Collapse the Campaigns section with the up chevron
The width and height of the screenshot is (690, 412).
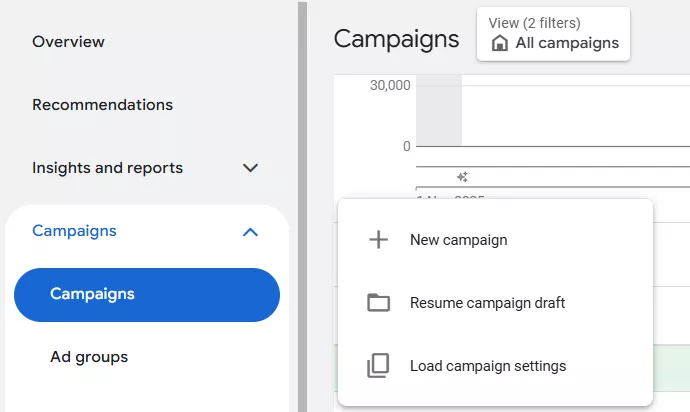point(251,231)
